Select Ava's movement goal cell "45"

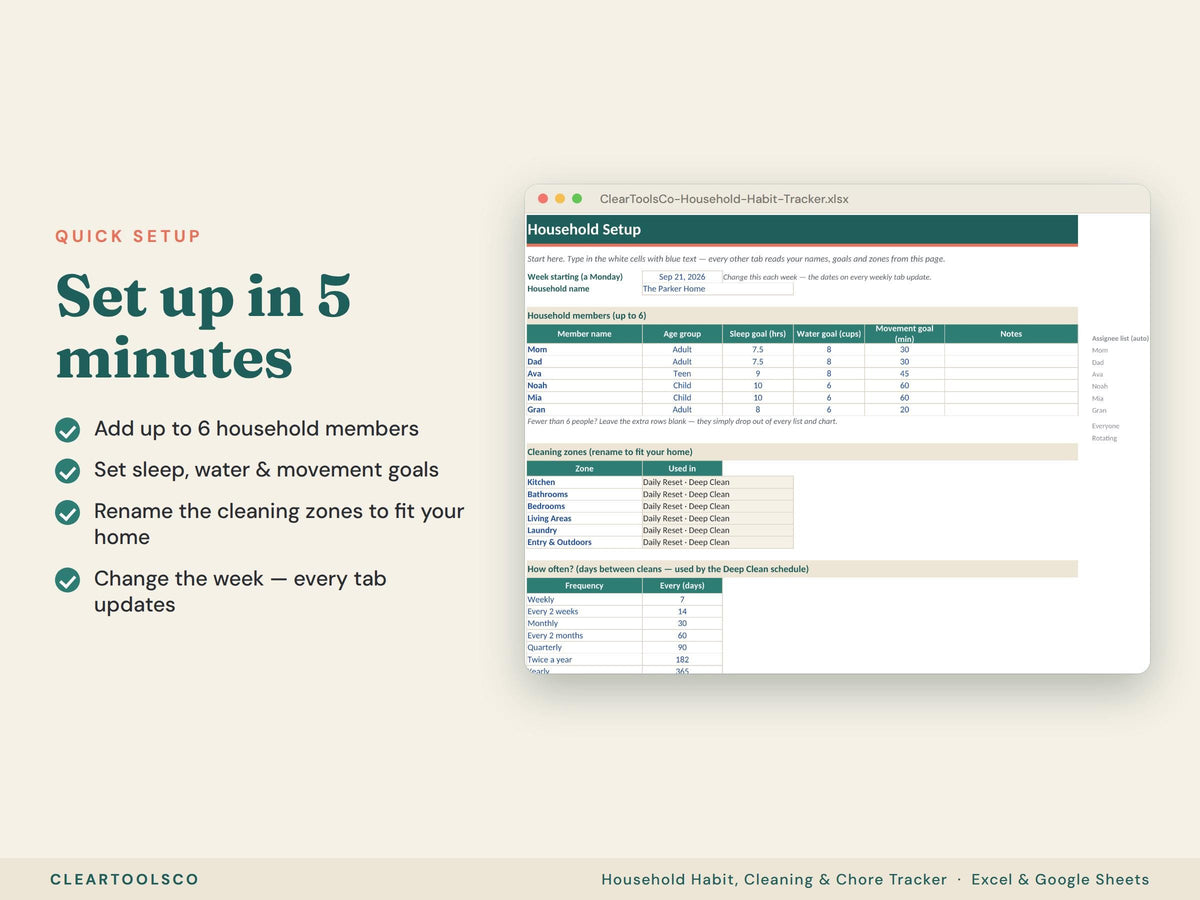[x=904, y=374]
